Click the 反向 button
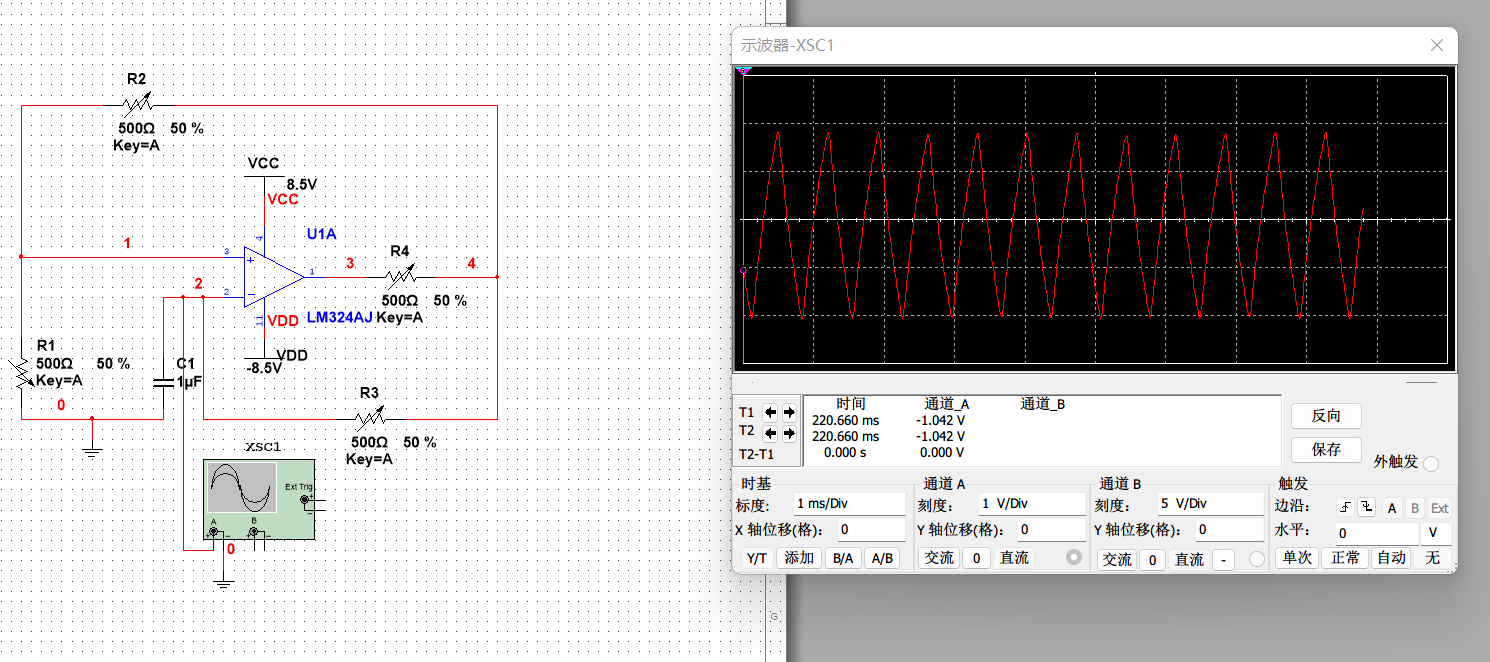 click(1326, 416)
